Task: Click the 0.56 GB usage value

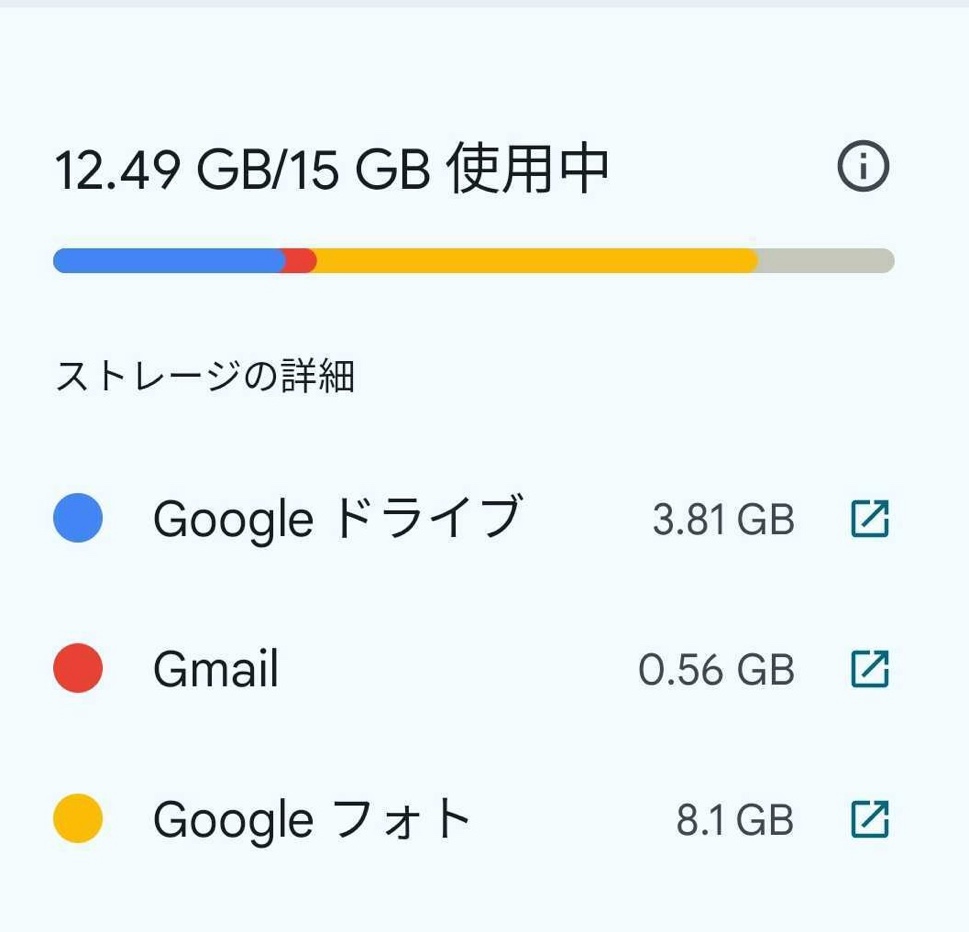Action: click(716, 670)
